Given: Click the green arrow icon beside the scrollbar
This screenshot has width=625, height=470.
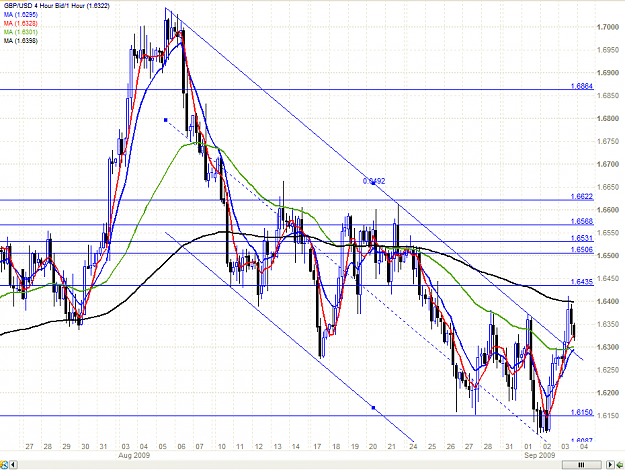Looking at the screenshot, I should (x=620, y=464).
